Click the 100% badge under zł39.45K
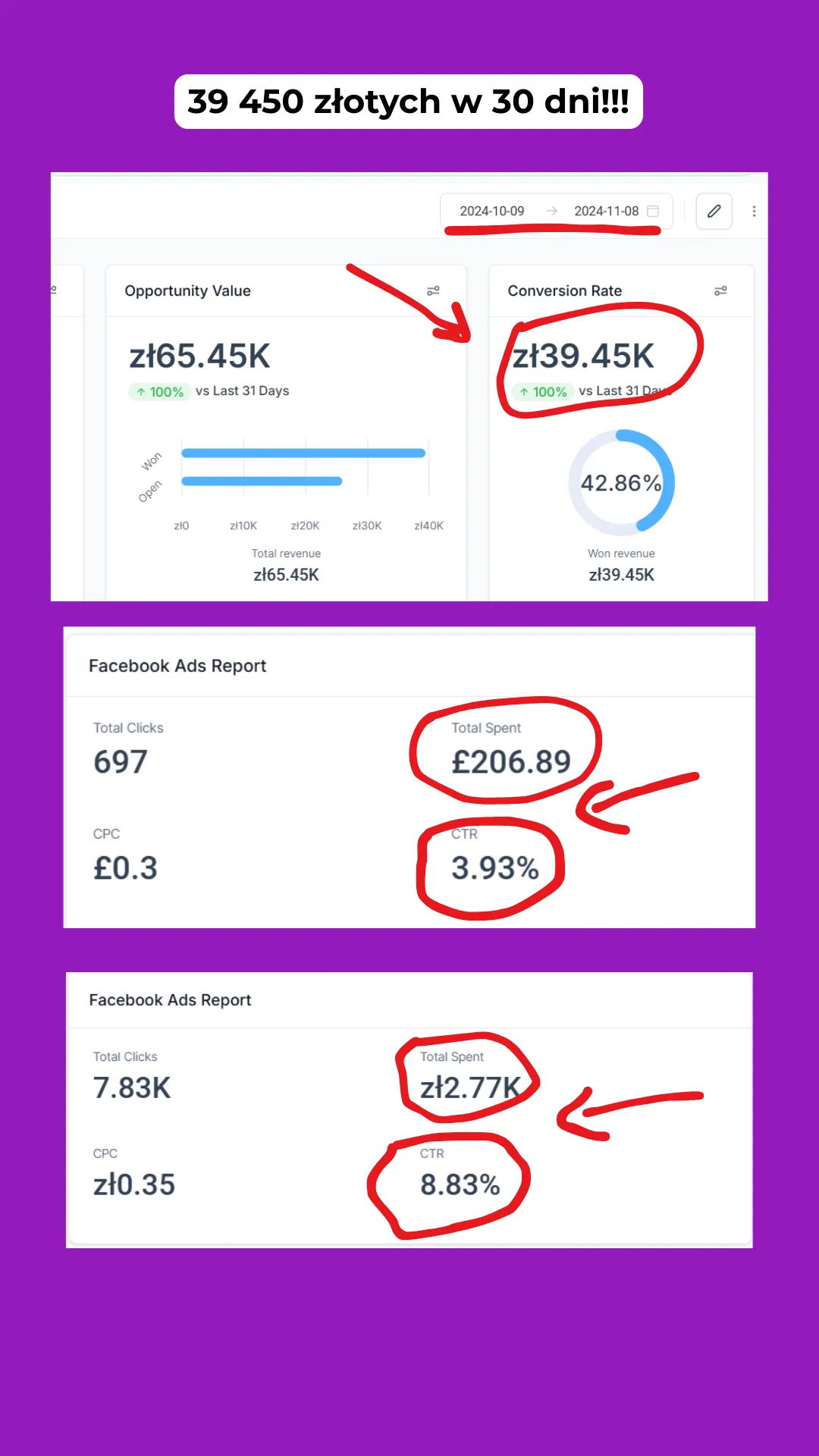The height and width of the screenshot is (1456, 819). click(542, 391)
